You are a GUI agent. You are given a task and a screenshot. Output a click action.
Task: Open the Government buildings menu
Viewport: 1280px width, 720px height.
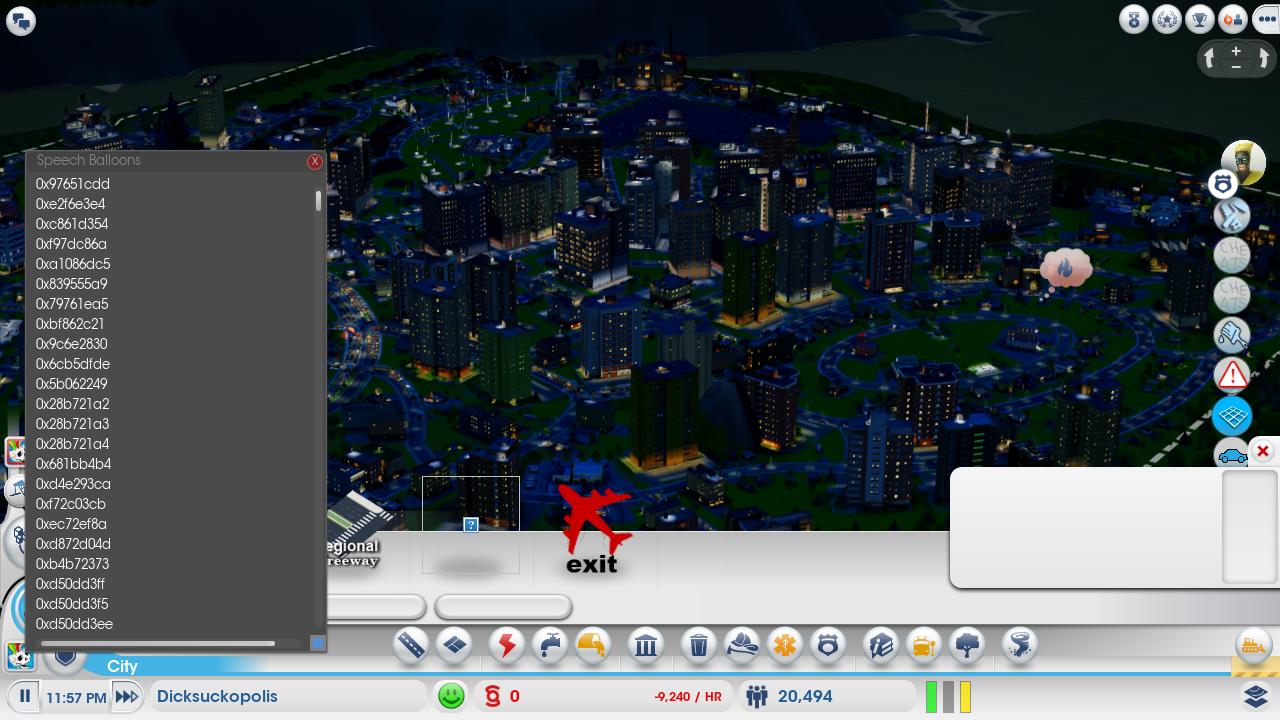646,645
